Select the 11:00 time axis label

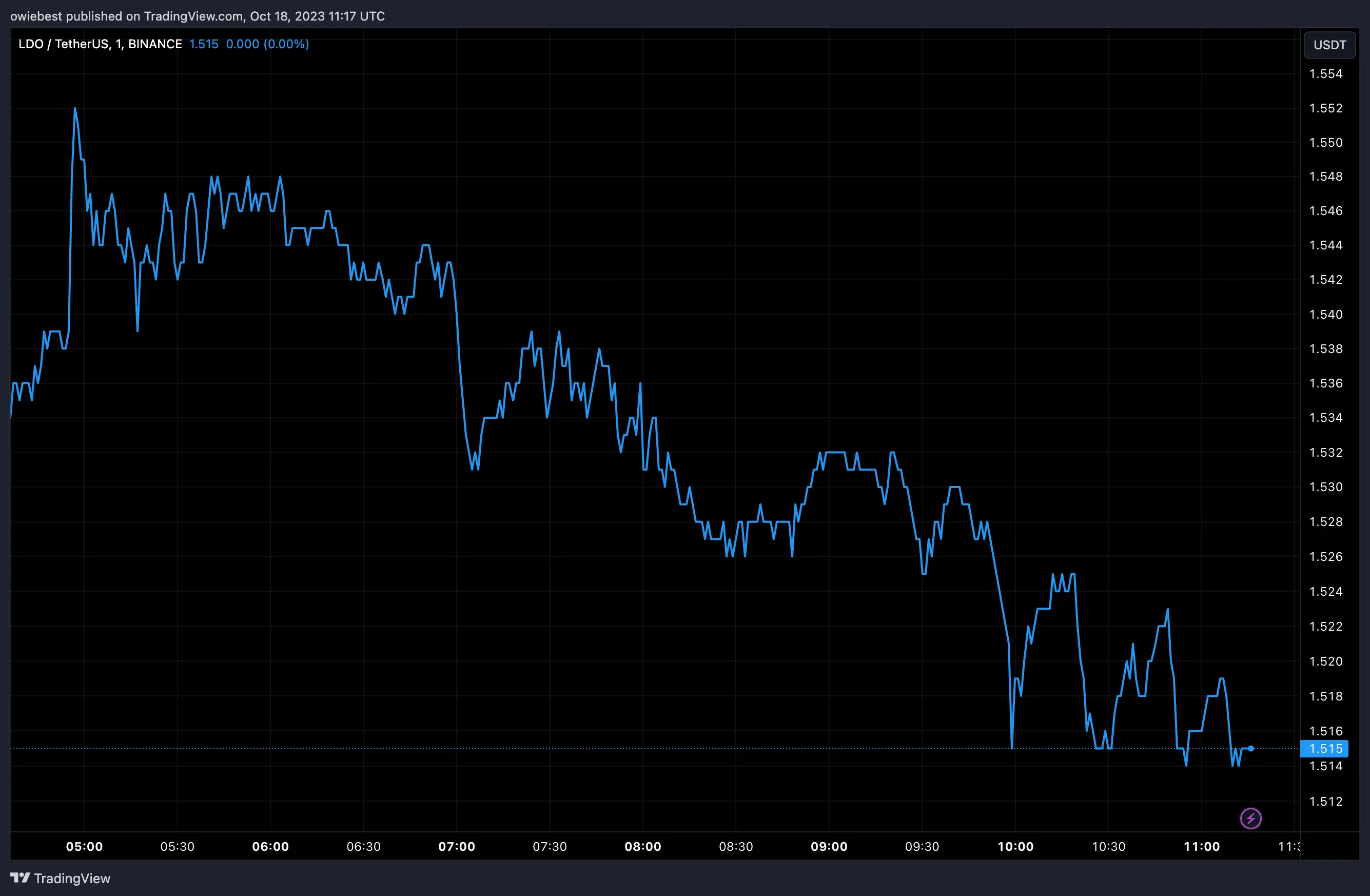(1201, 846)
